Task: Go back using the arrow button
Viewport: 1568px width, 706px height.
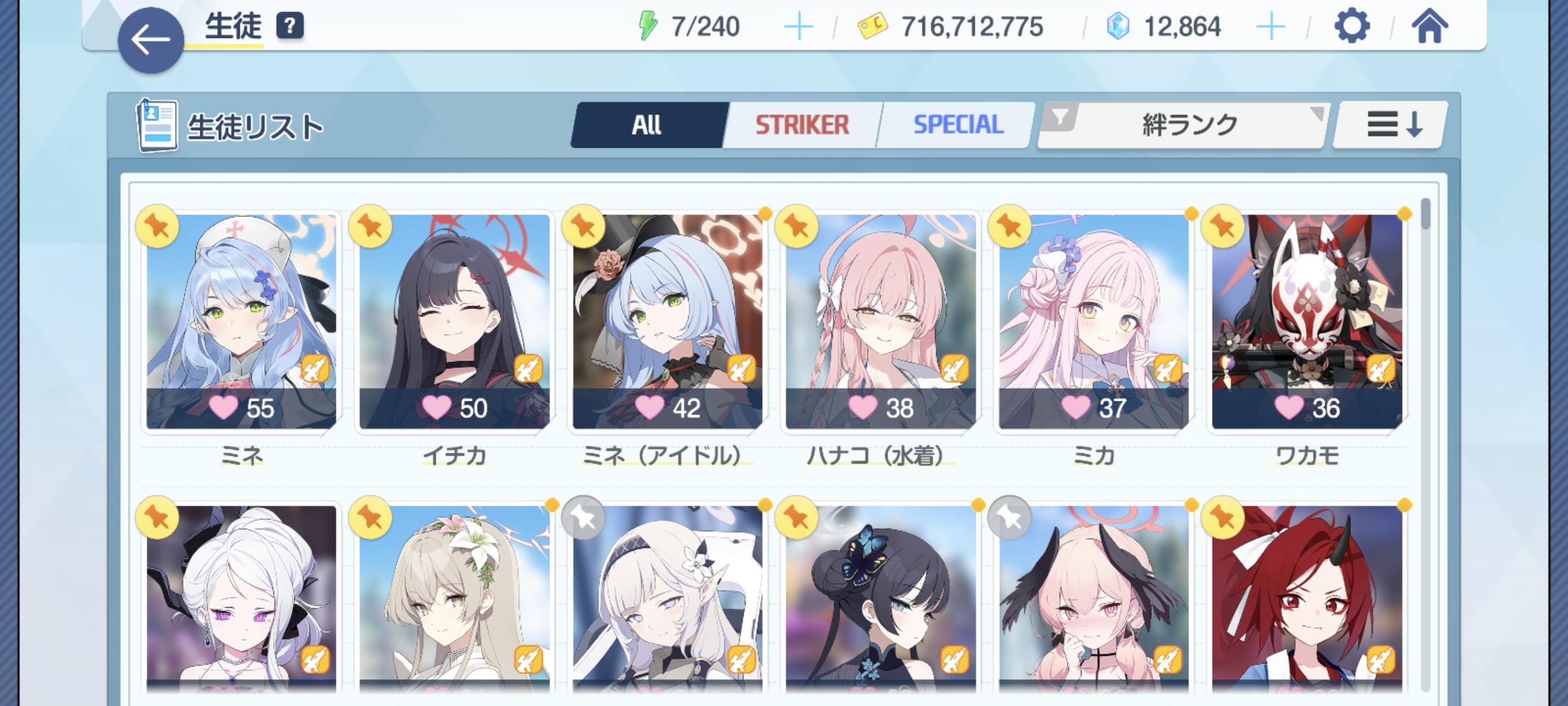Action: pos(150,41)
